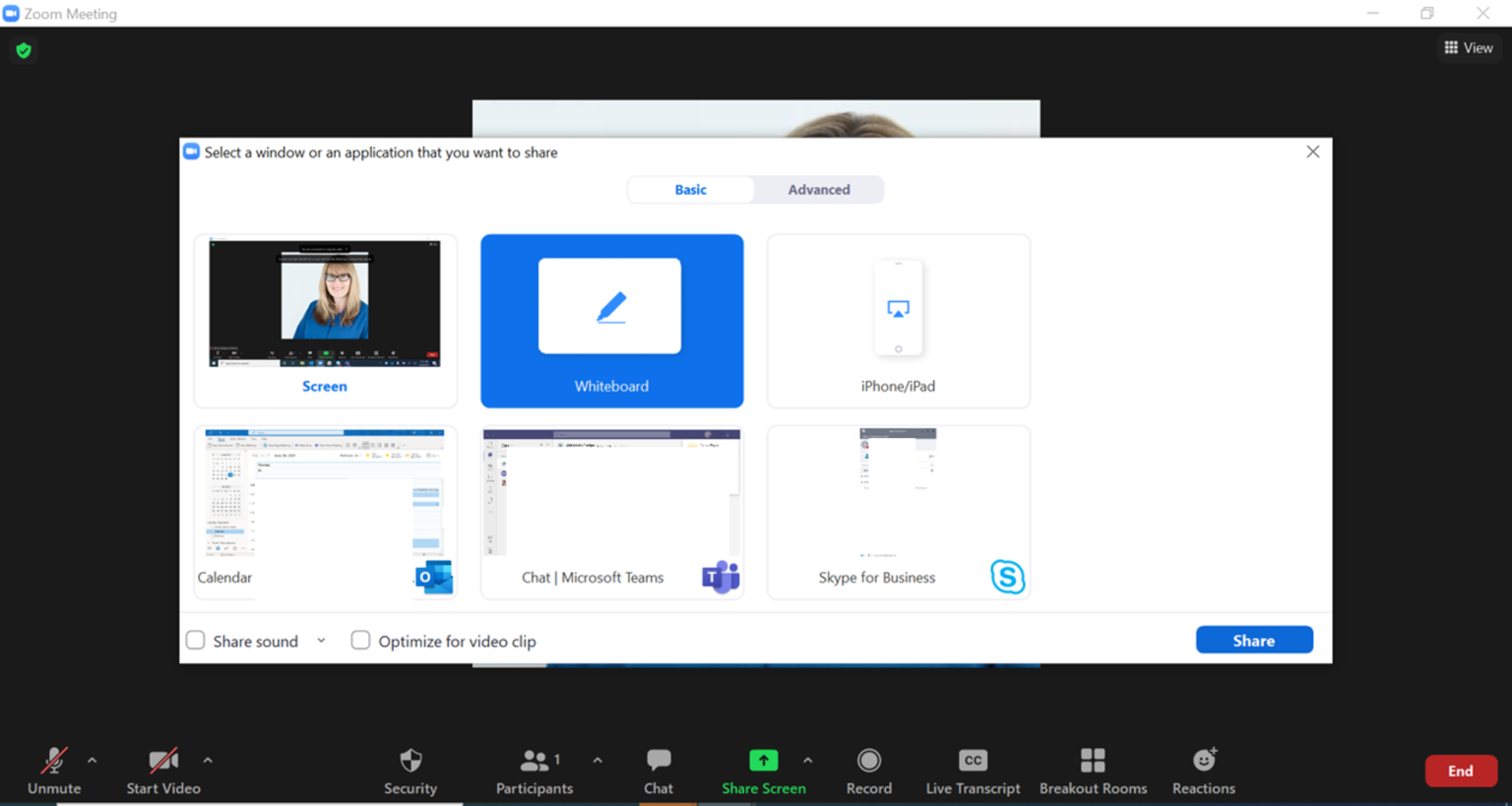Click the Participants icon

point(535,759)
